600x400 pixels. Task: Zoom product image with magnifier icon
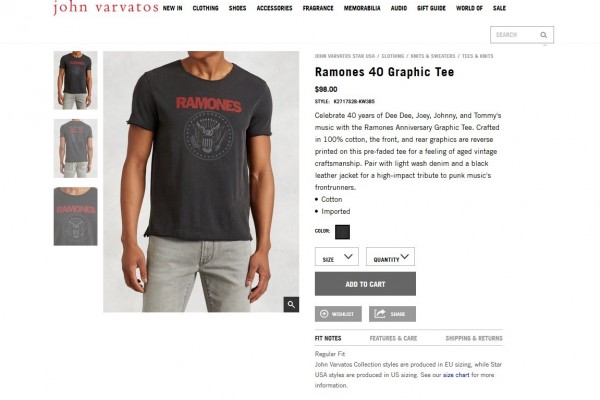pos(291,304)
